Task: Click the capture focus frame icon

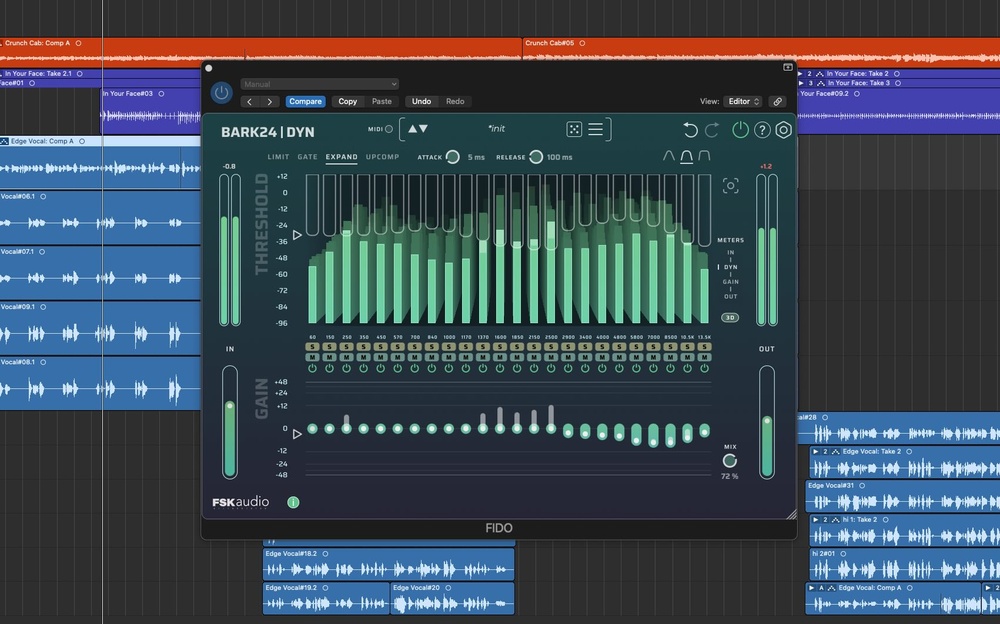Action: (x=731, y=186)
